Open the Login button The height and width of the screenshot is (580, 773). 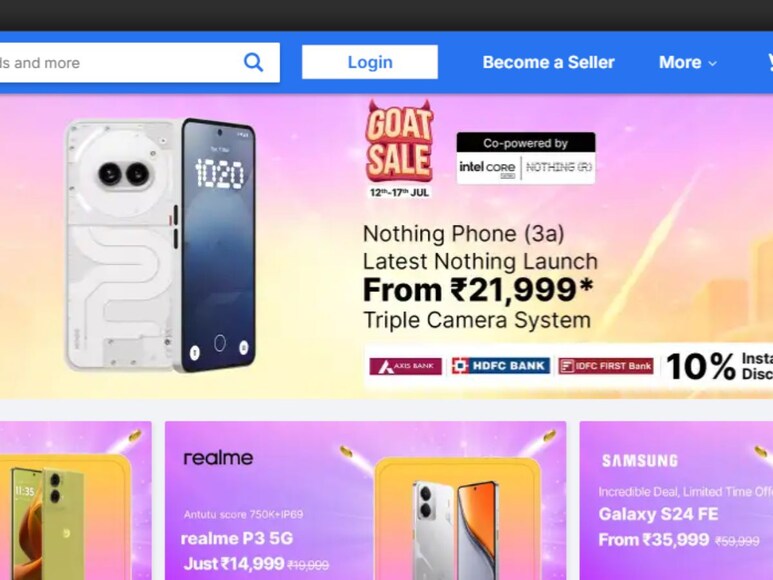click(370, 62)
